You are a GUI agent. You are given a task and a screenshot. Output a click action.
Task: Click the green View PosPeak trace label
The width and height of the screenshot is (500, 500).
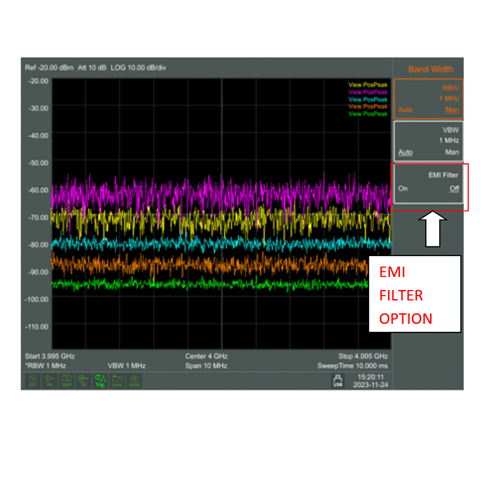pyautogui.click(x=368, y=114)
